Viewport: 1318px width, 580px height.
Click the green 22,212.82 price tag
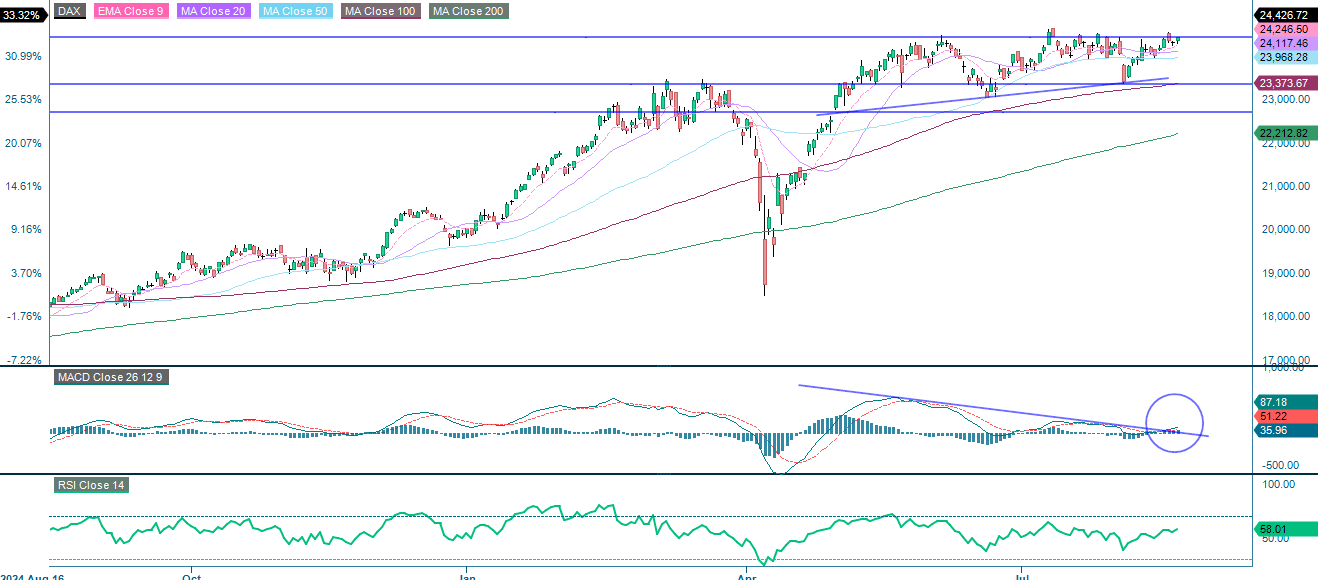(x=1284, y=131)
